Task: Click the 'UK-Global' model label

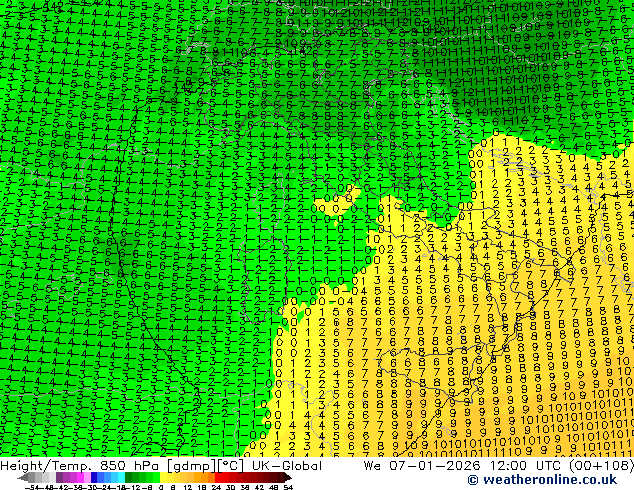Action: click(287, 465)
